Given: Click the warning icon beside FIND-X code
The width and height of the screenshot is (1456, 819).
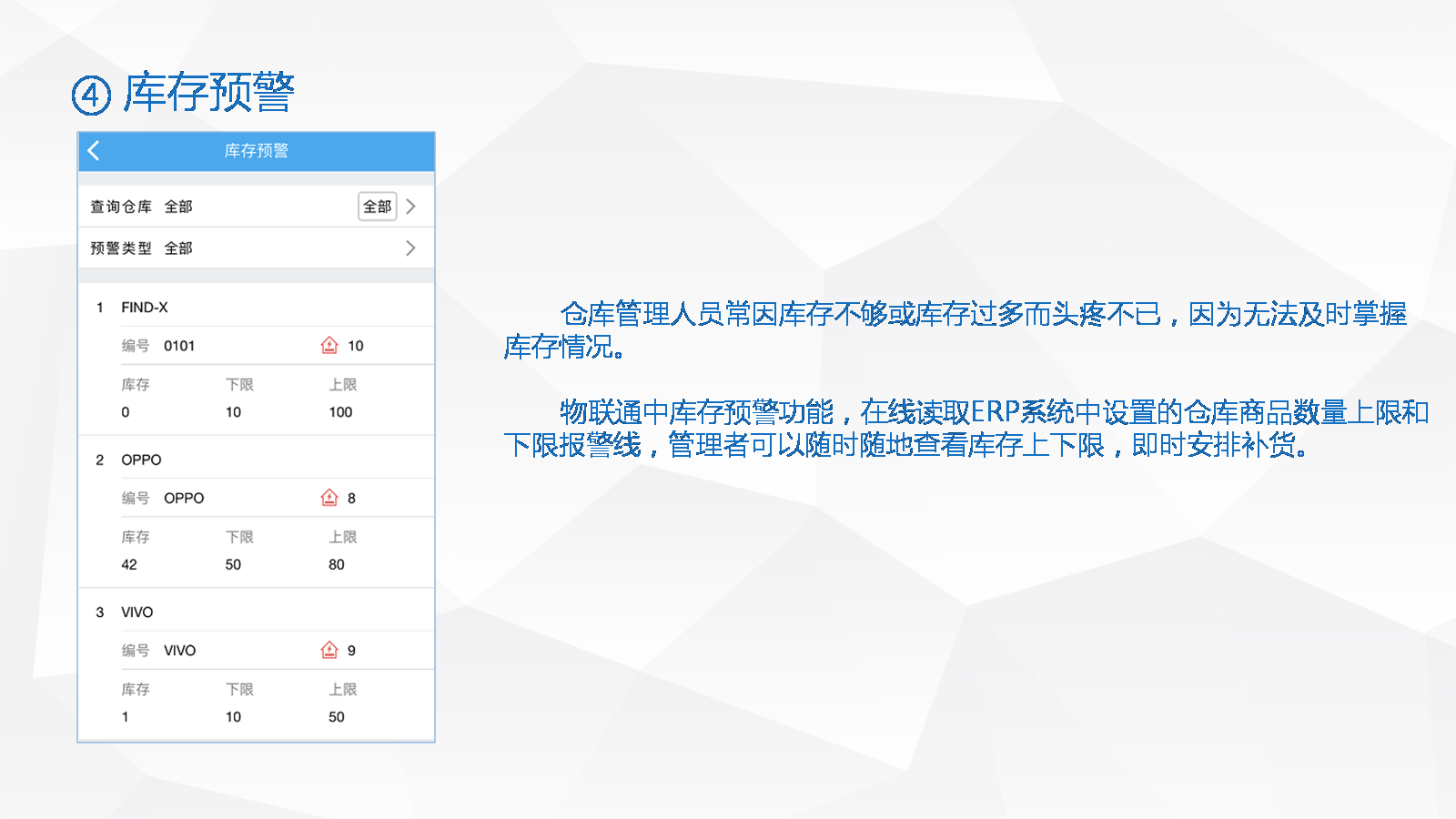Looking at the screenshot, I should (x=329, y=345).
